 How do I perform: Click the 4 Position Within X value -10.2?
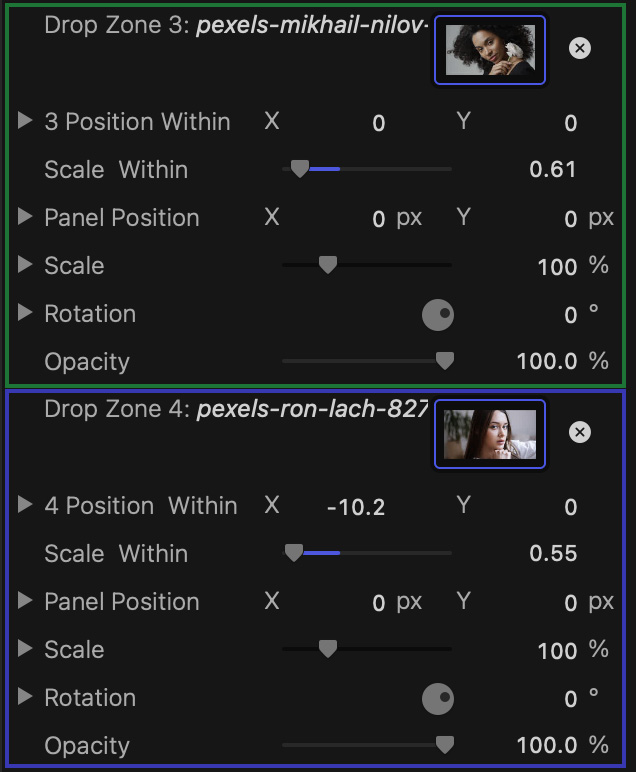[356, 507]
